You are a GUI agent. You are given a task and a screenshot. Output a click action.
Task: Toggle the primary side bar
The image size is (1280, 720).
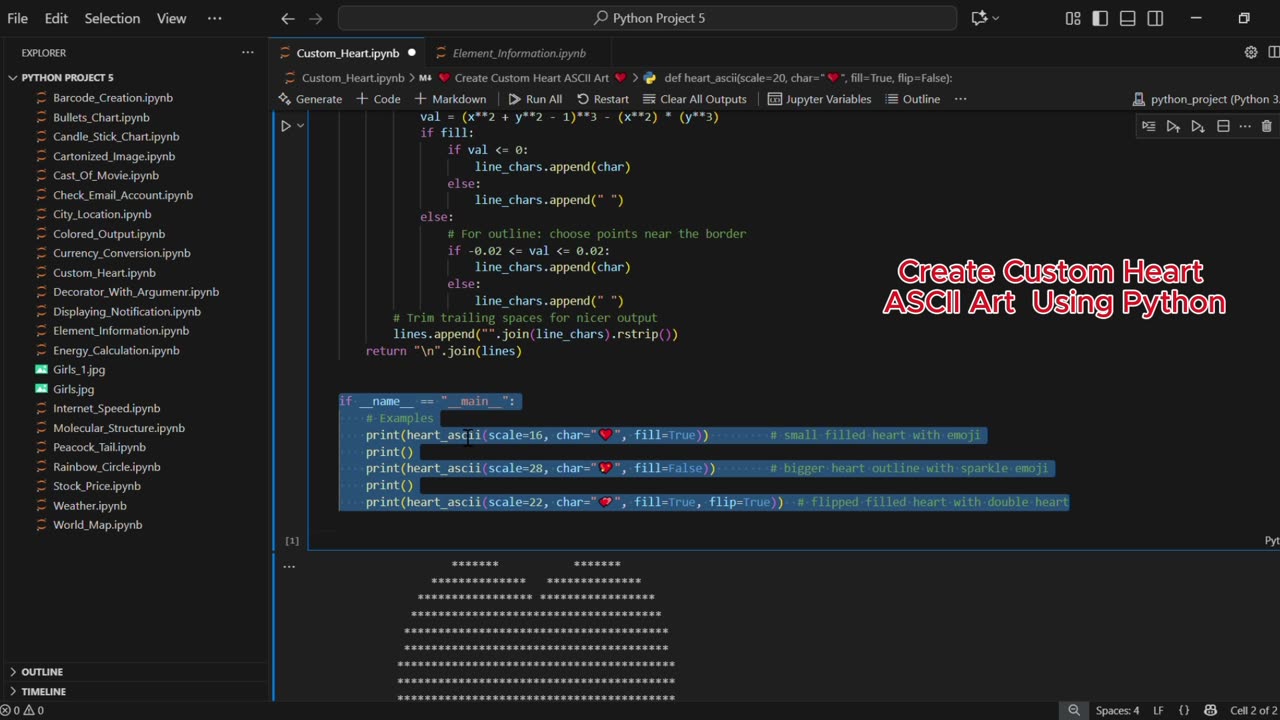[x=1100, y=18]
